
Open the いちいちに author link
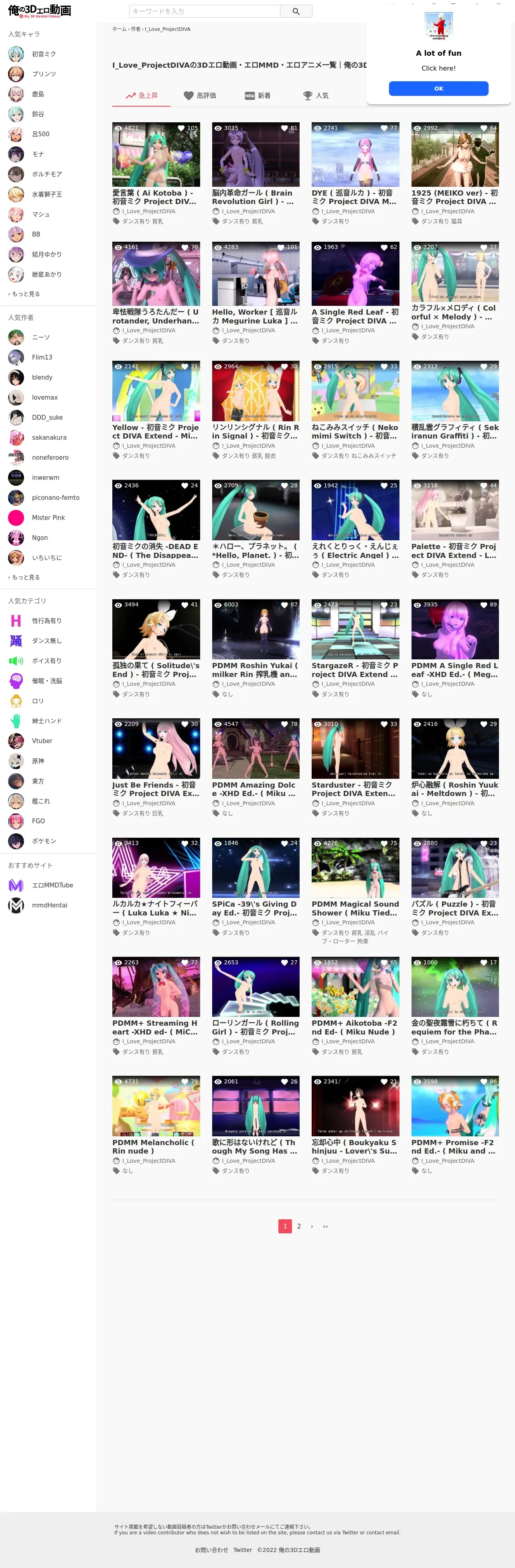(x=47, y=558)
